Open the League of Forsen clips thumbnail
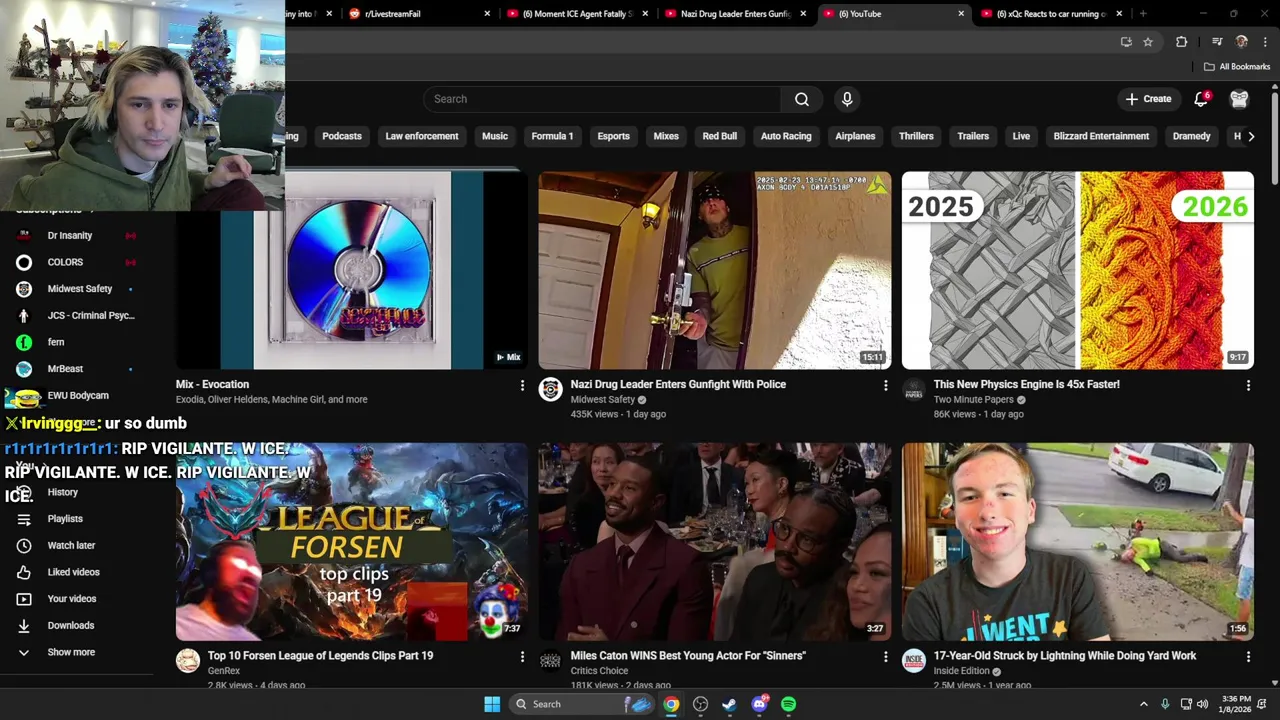Image resolution: width=1280 pixels, height=720 pixels. coord(352,541)
